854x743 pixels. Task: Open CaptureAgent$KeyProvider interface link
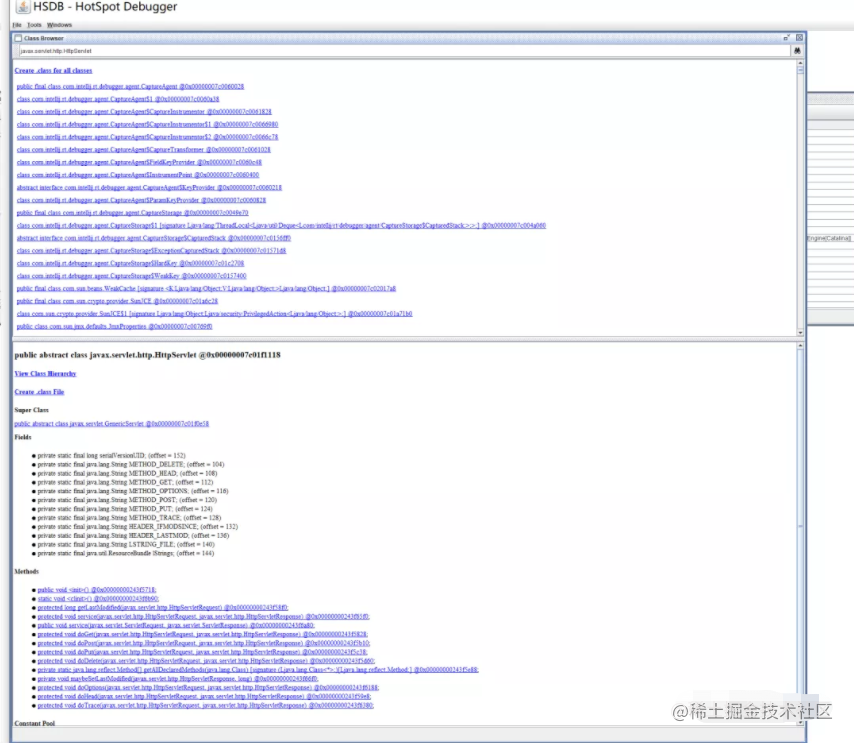149,187
